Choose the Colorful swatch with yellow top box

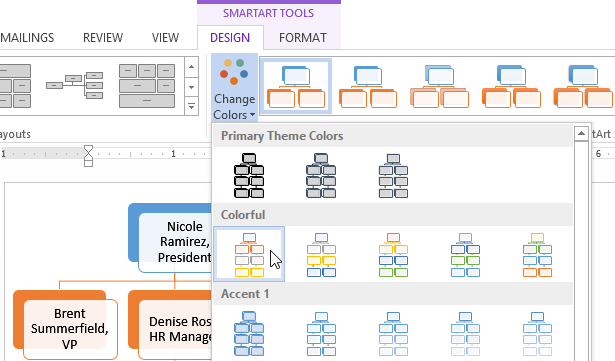[x=537, y=254]
